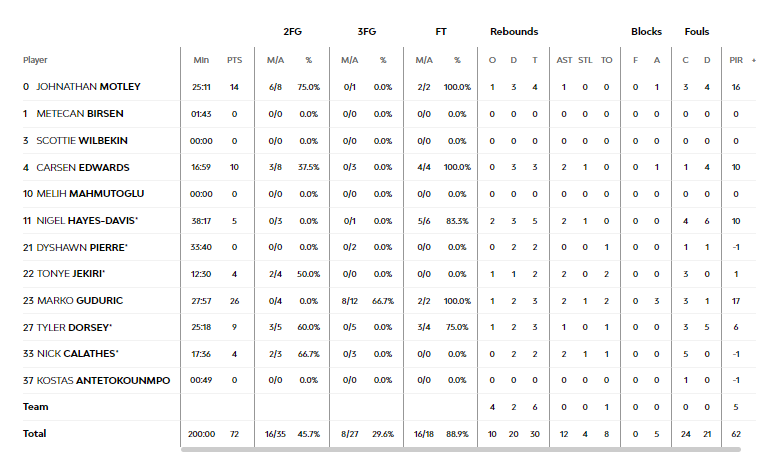758x452 pixels.
Task: Open Marko Guduric player link
Action: 80,301
